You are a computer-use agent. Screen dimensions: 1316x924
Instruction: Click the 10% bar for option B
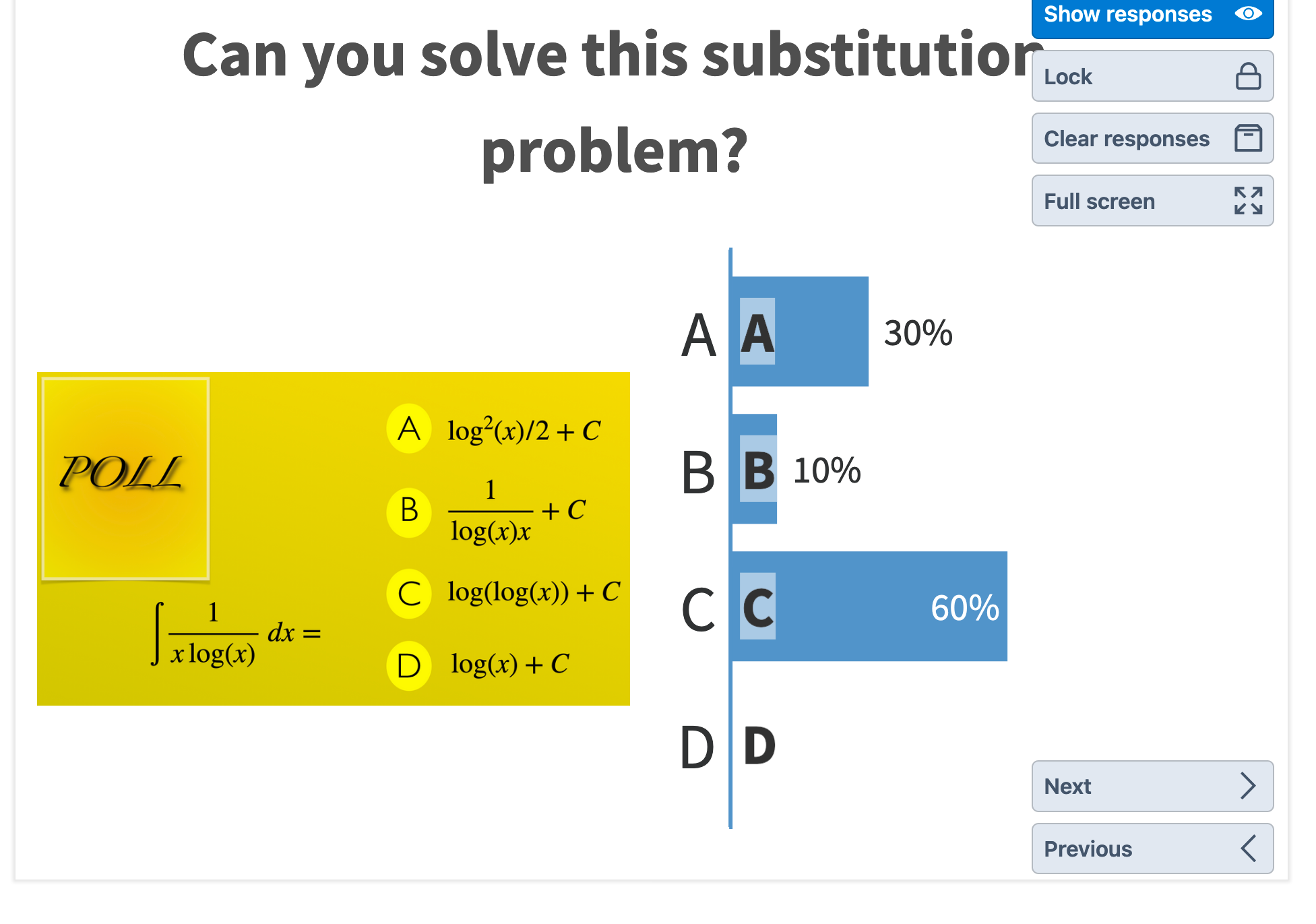coord(755,469)
